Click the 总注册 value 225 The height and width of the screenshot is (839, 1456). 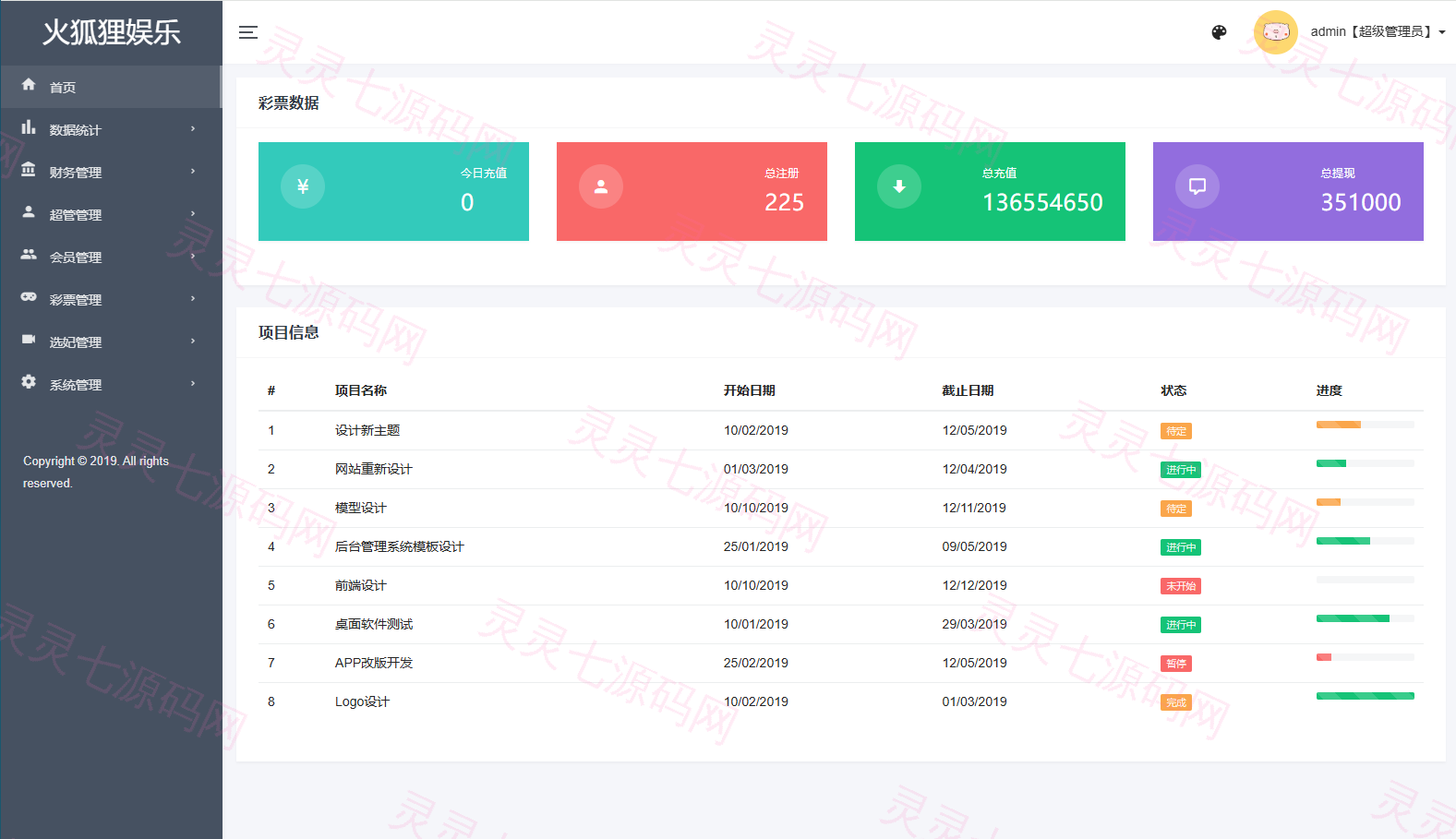click(784, 202)
